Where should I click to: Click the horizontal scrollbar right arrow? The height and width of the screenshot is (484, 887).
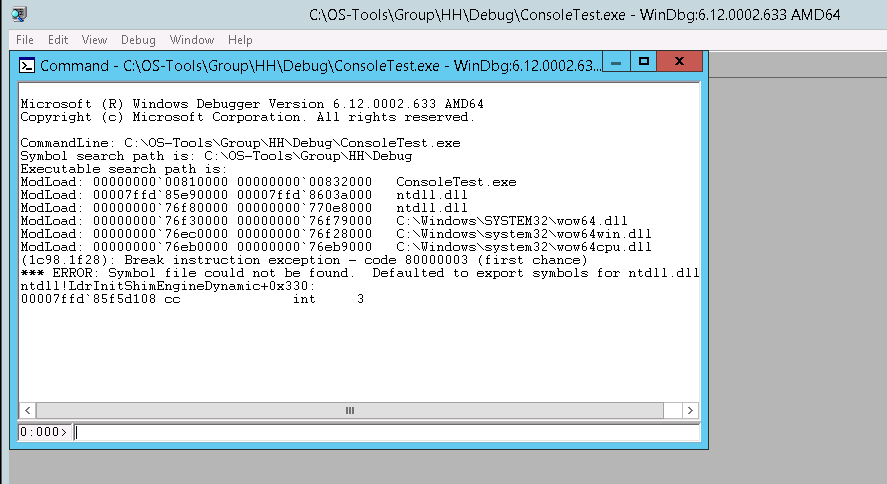pos(690,410)
